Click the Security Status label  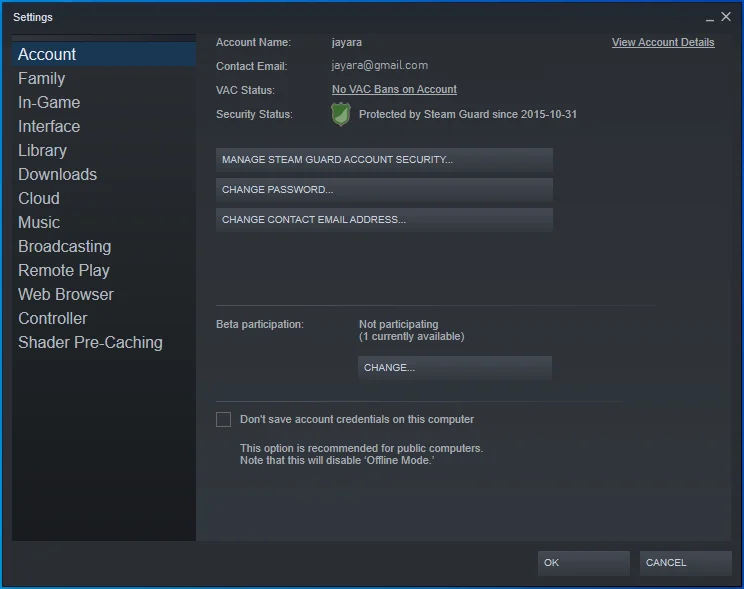[254, 114]
